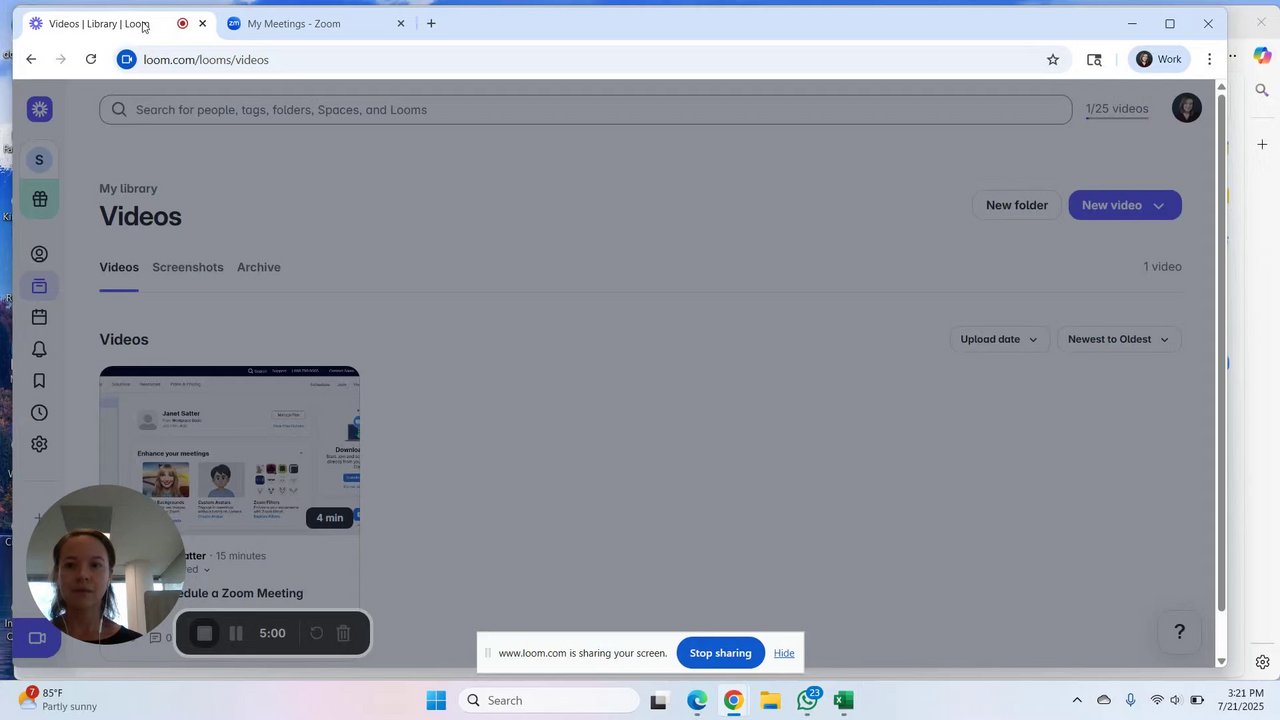Open a new browser tab

point(431,24)
